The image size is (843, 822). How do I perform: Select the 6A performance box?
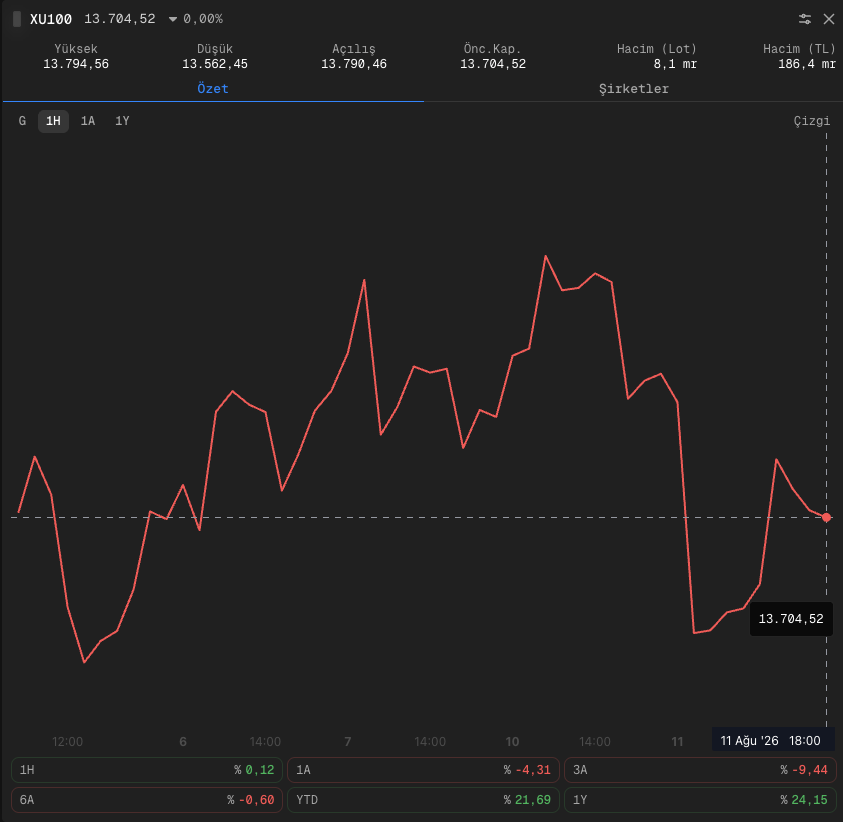pos(147,800)
